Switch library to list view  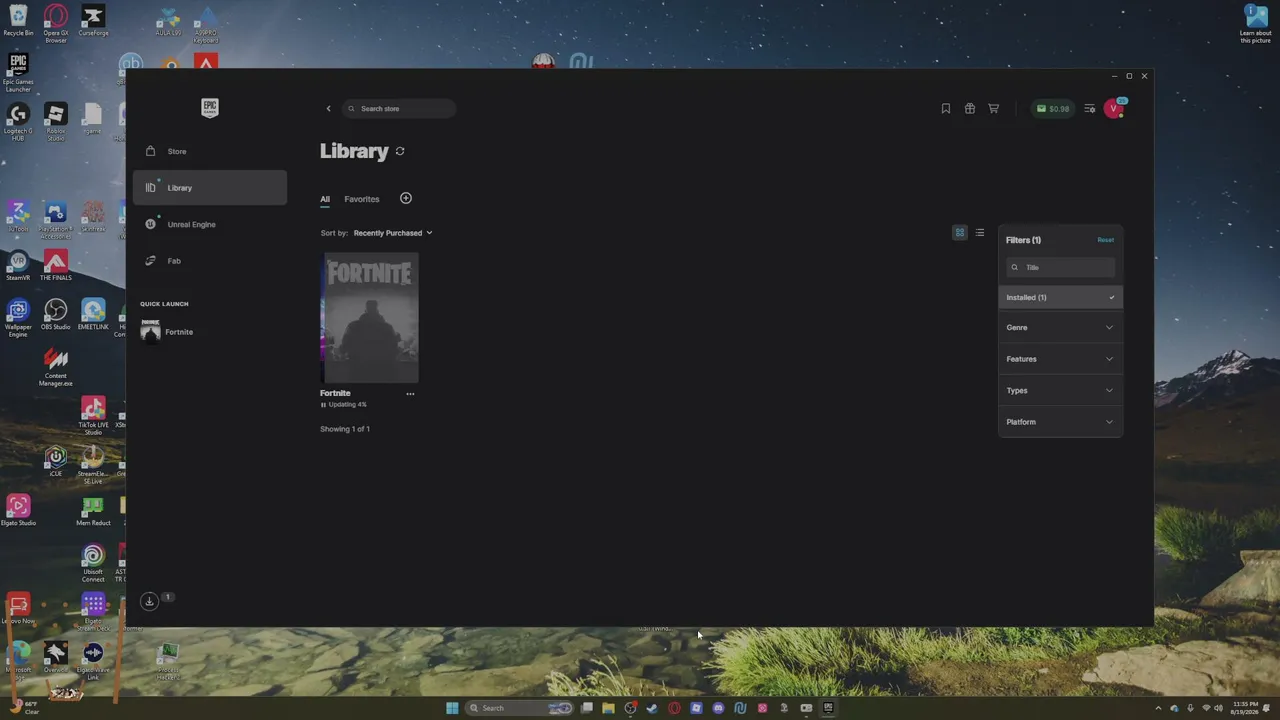tap(980, 233)
